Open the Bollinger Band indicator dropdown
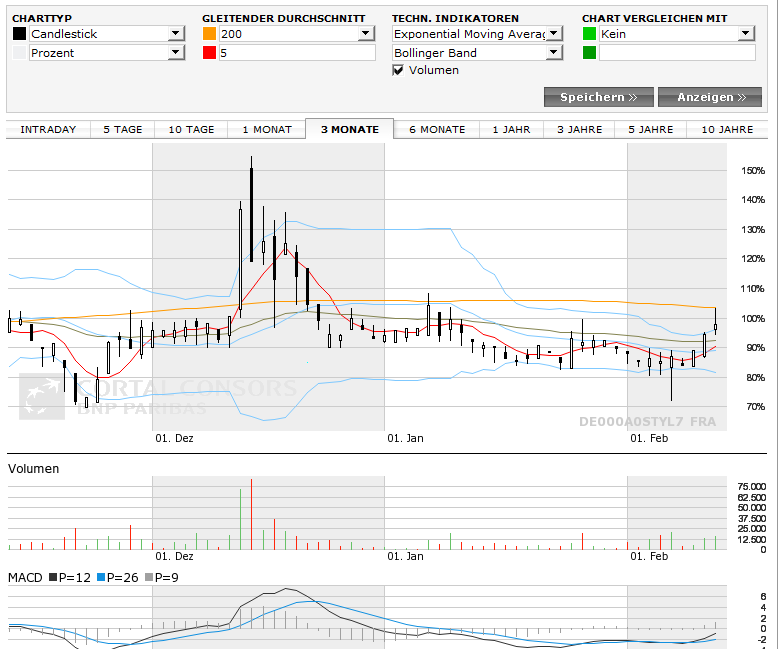 477,53
